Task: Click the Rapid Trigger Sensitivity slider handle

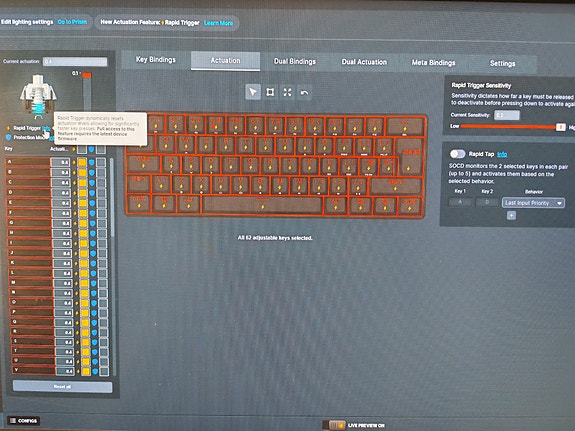Action: (x=560, y=127)
